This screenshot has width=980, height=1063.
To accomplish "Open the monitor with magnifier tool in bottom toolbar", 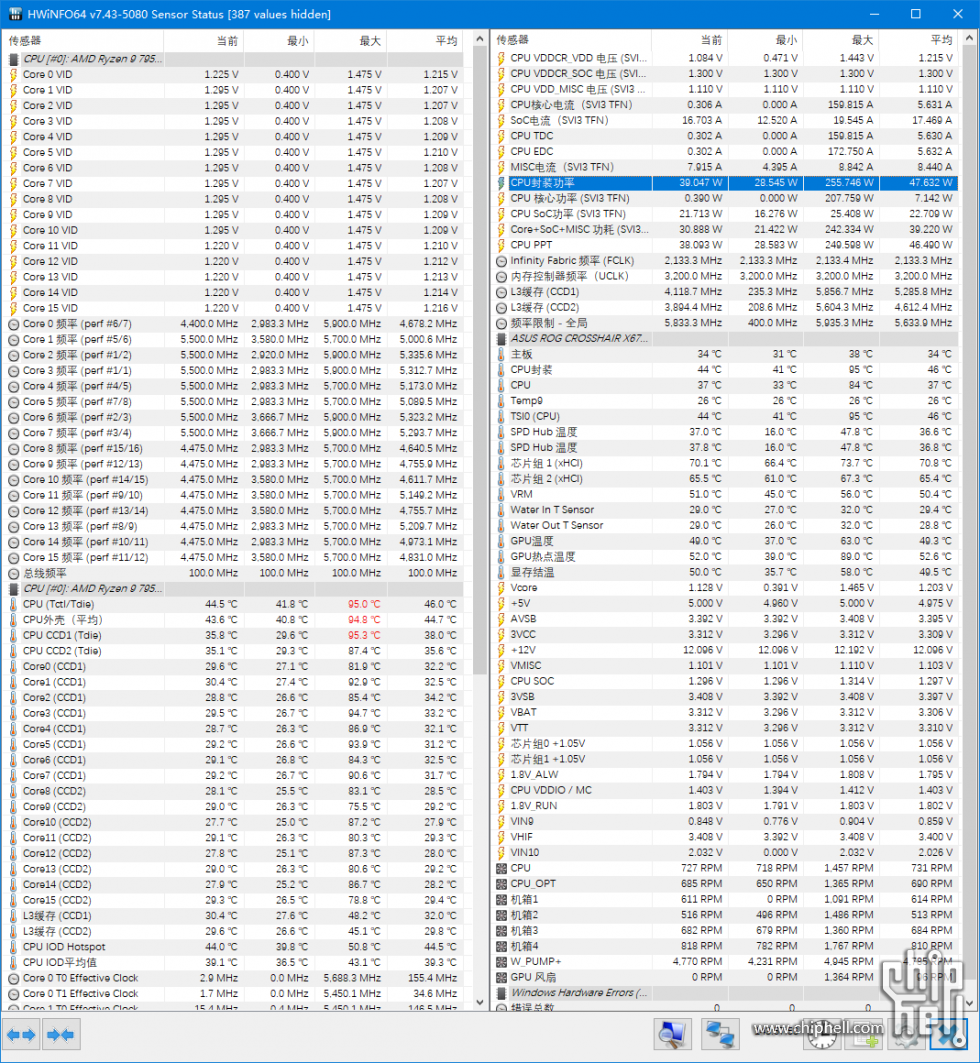I will [672, 1035].
